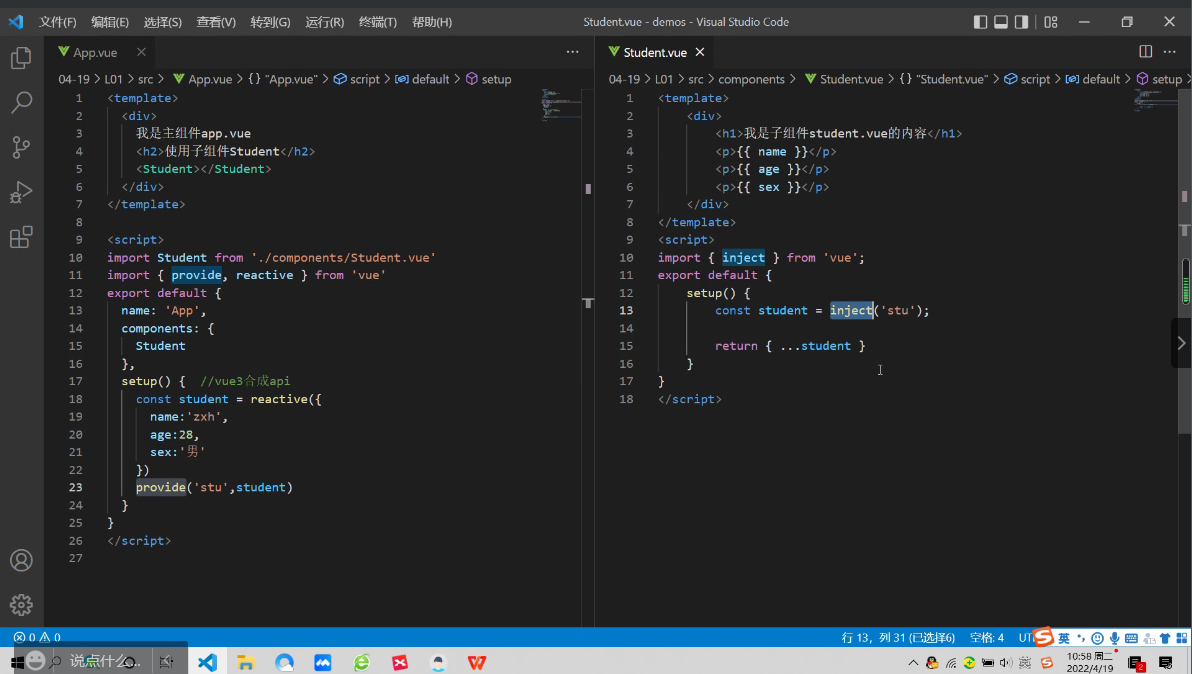Open the Manage gear settings icon
Screen dimensions: 1192x674
pos(21,605)
